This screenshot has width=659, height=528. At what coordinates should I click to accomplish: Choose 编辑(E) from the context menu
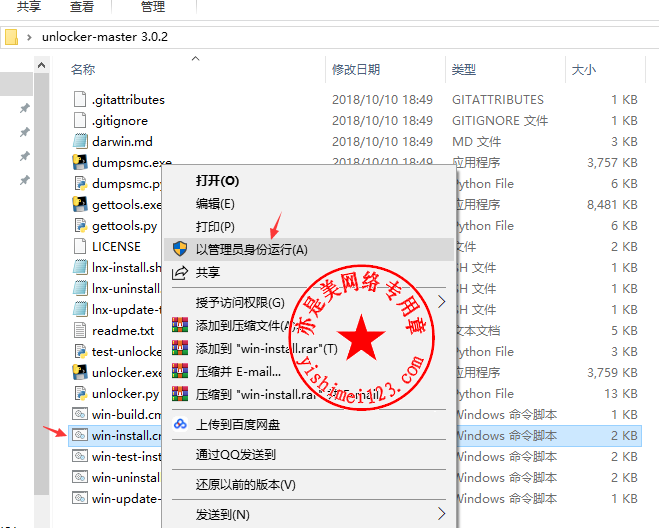tap(215, 204)
